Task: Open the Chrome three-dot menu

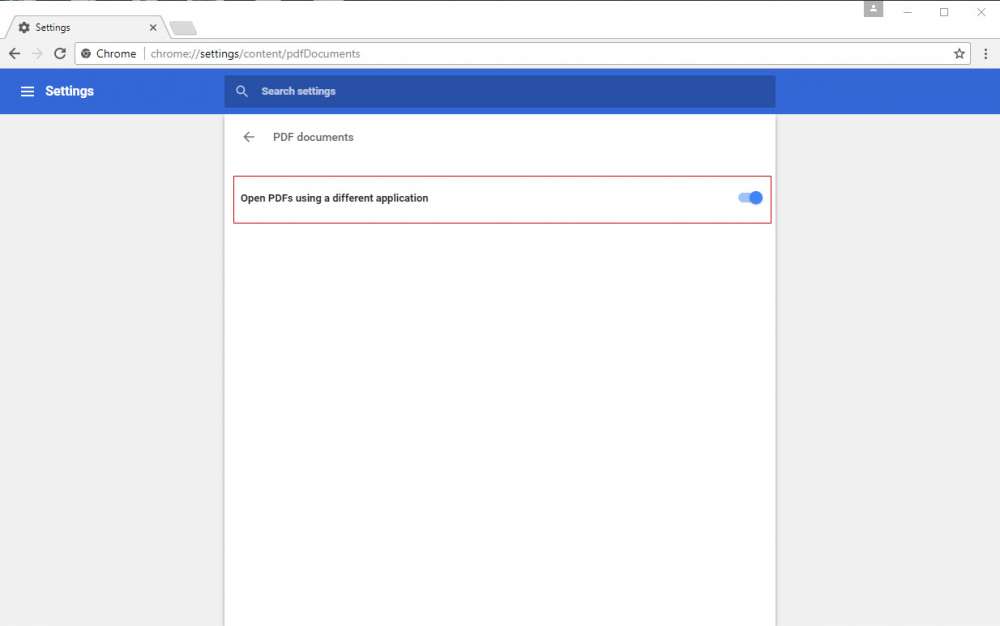Action: click(x=985, y=54)
